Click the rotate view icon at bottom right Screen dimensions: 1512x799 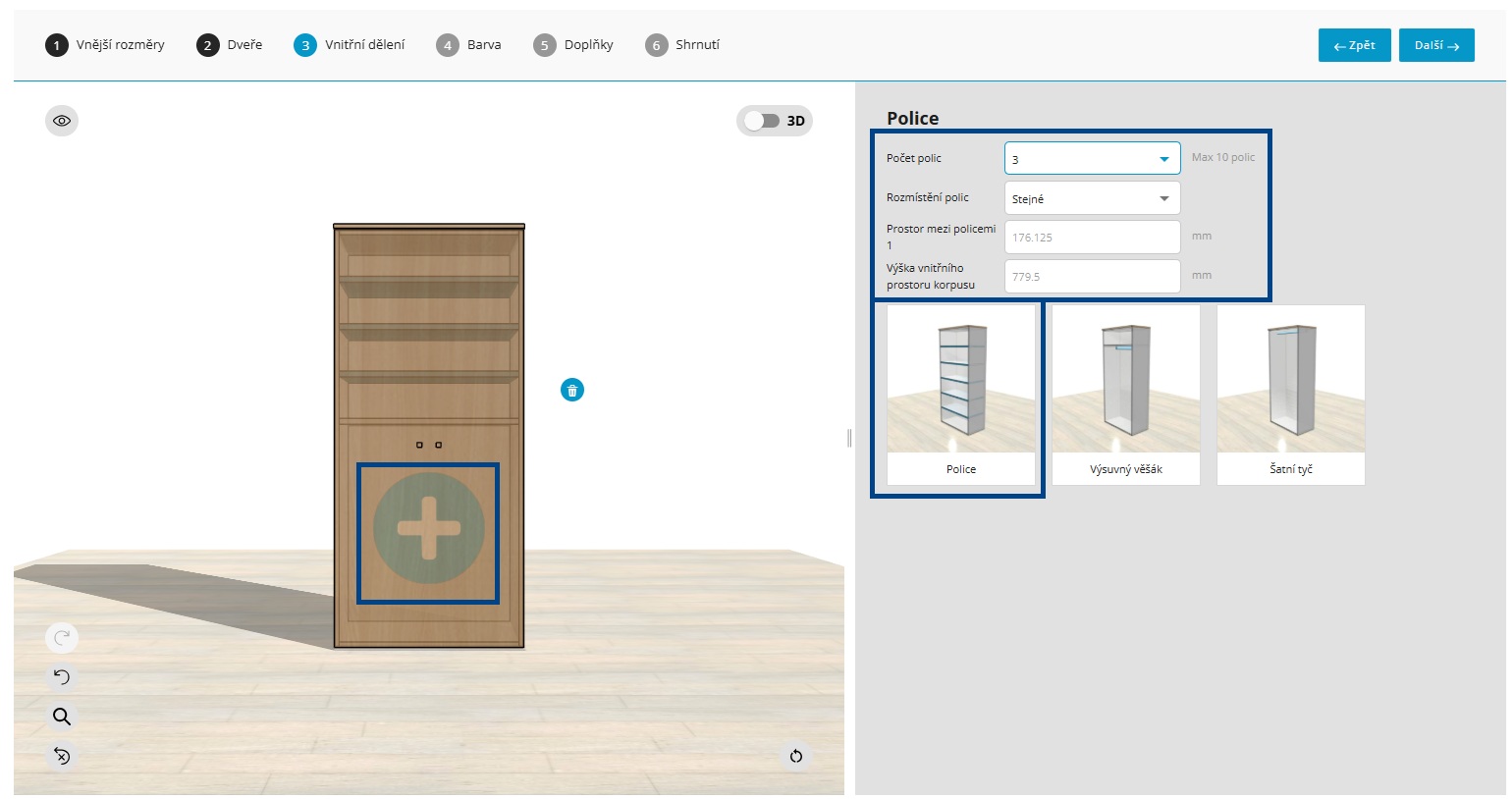point(796,756)
